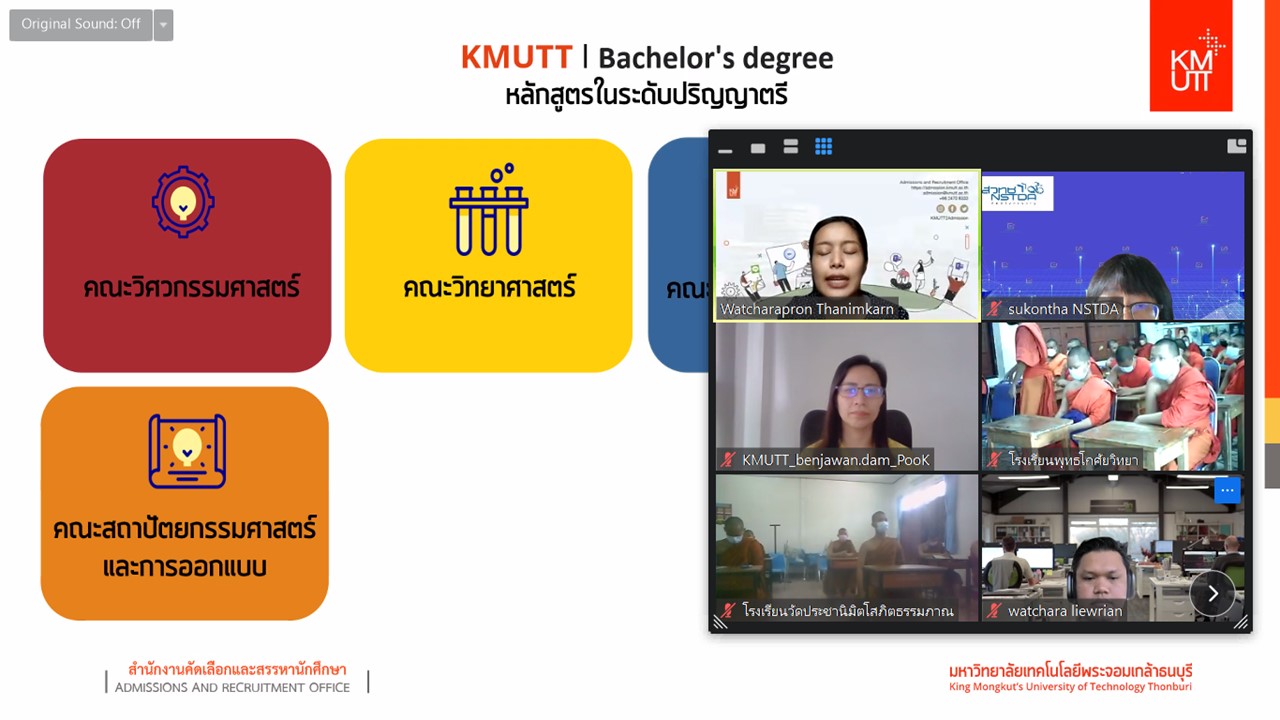
Task: Click the blueprint lightbulb icon on Architecture card
Action: tap(187, 451)
